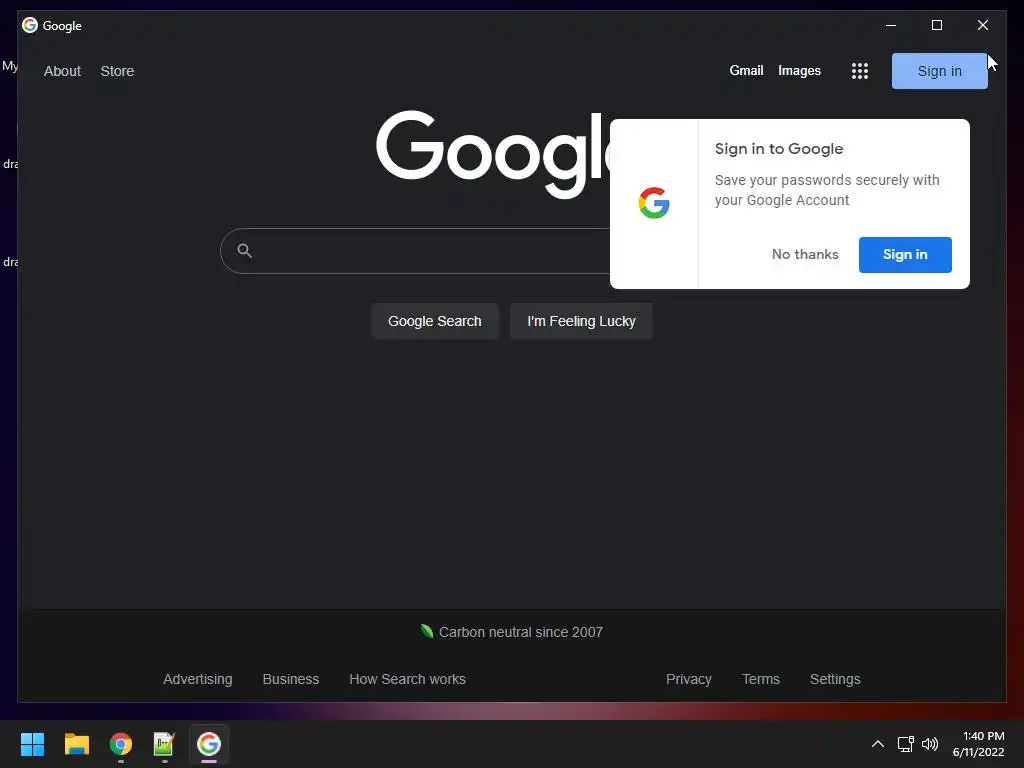Open the Privacy footer link

coord(688,679)
